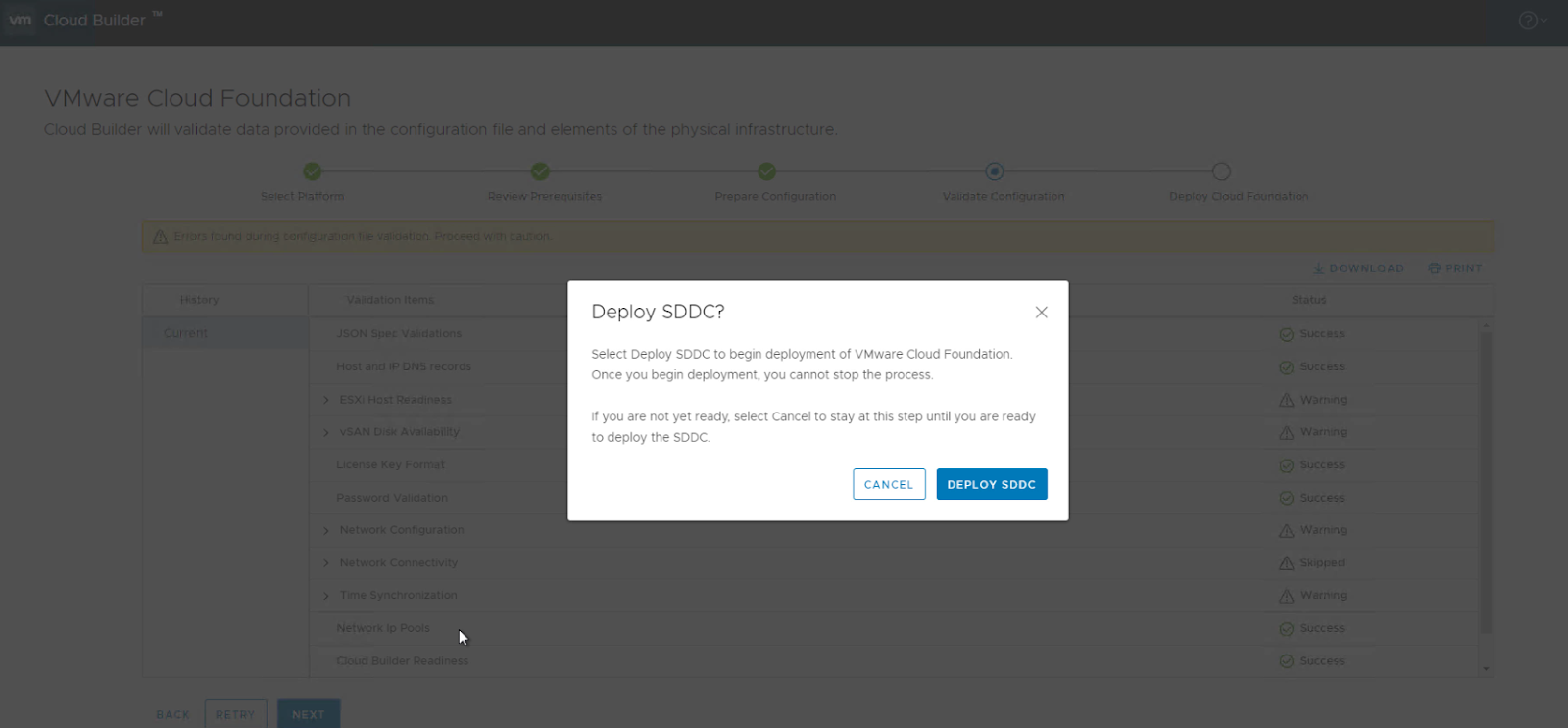Viewport: 1568px width, 728px height.
Task: Click the scroll down arrow of the validation list
Action: tap(1486, 669)
